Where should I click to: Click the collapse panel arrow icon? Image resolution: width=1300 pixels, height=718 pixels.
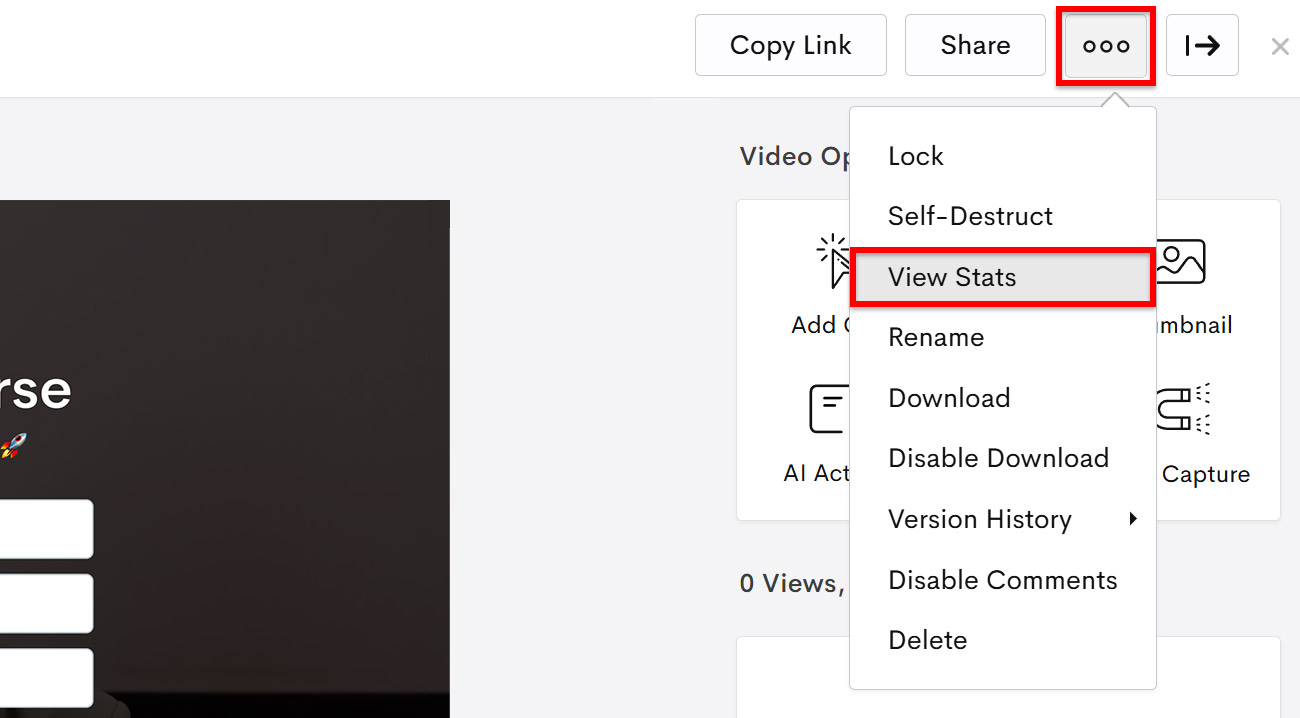pyautogui.click(x=1202, y=45)
